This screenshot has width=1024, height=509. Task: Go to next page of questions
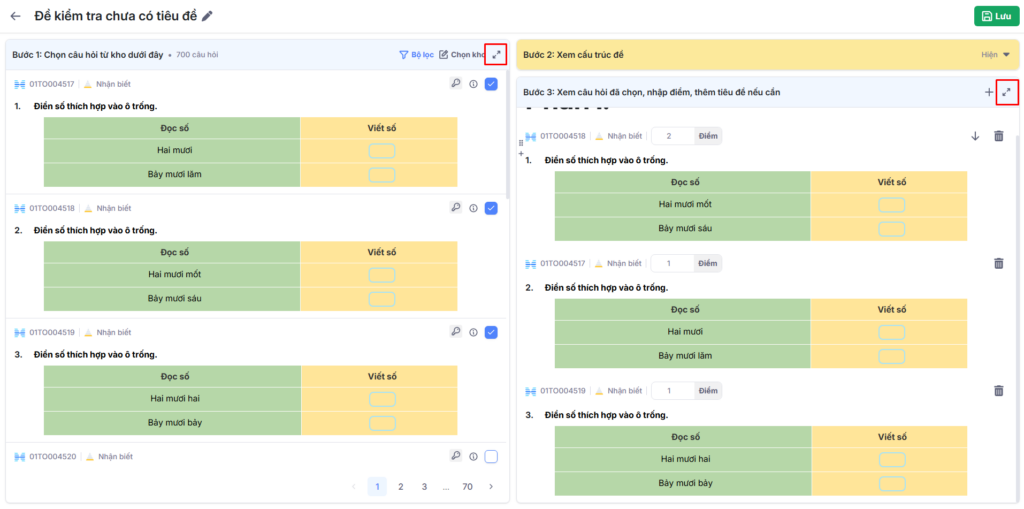(490, 487)
